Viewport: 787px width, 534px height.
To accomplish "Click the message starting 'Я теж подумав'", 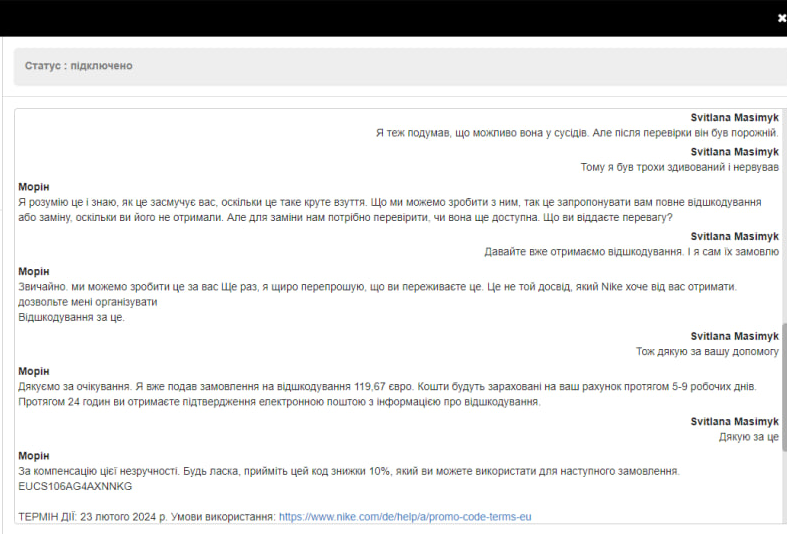I will (x=577, y=133).
